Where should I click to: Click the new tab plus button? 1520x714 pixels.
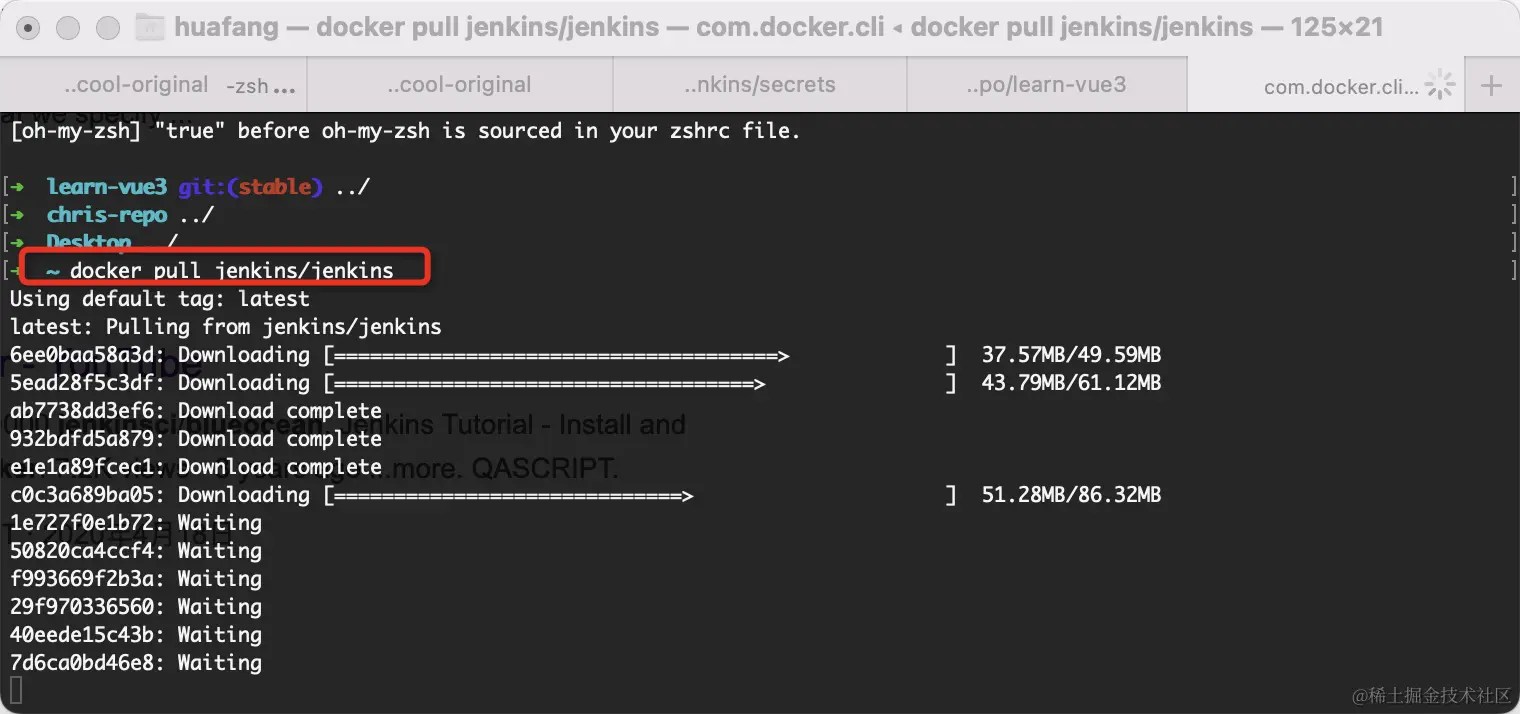[x=1491, y=86]
